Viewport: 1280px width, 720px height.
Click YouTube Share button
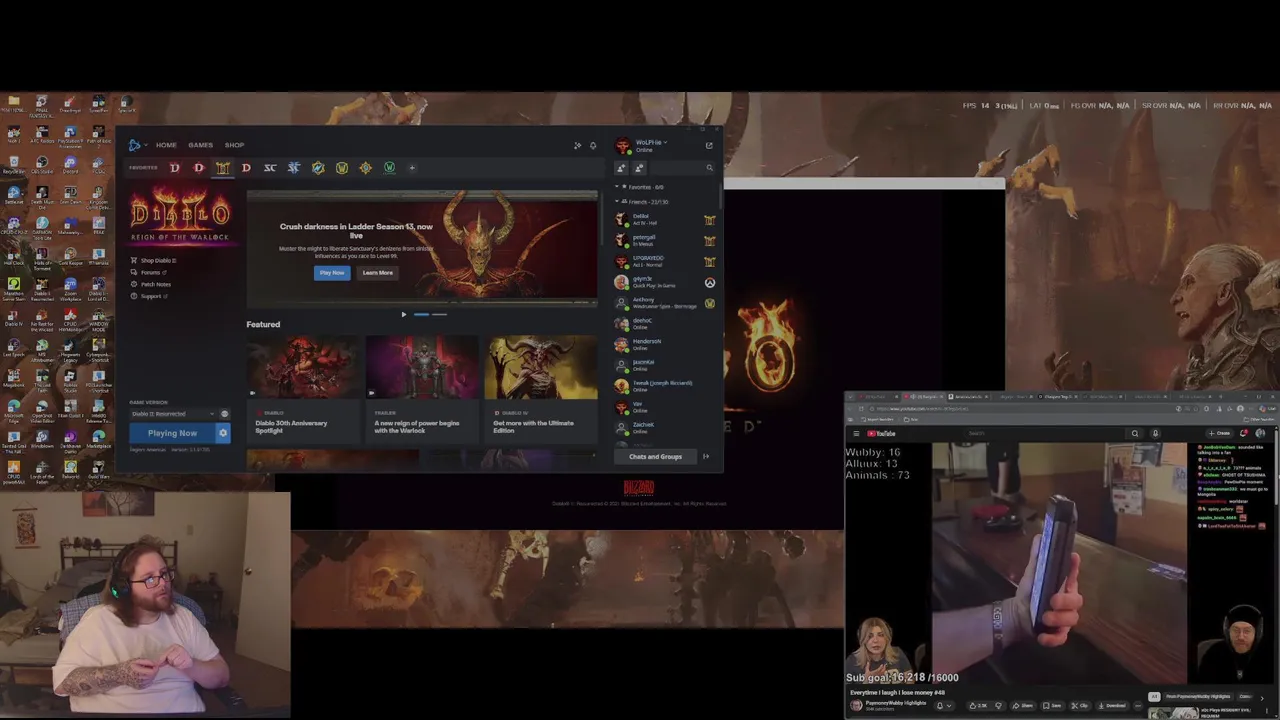(x=1023, y=706)
